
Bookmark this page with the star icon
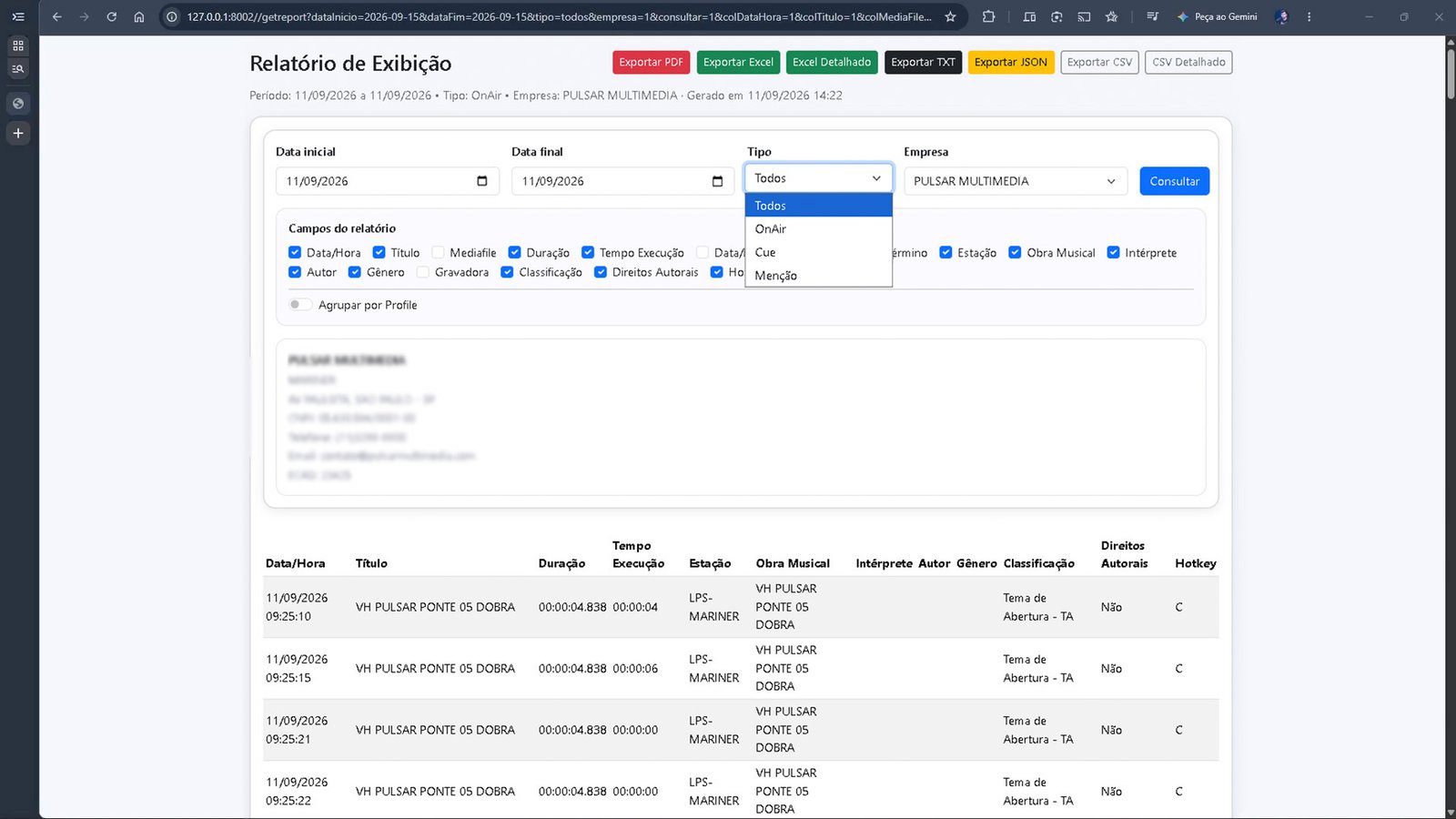pos(951,16)
